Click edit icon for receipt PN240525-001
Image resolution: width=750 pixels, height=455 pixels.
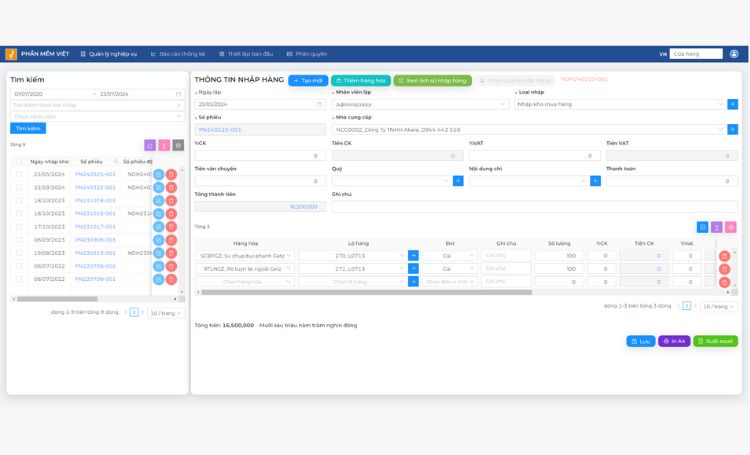coord(158,175)
